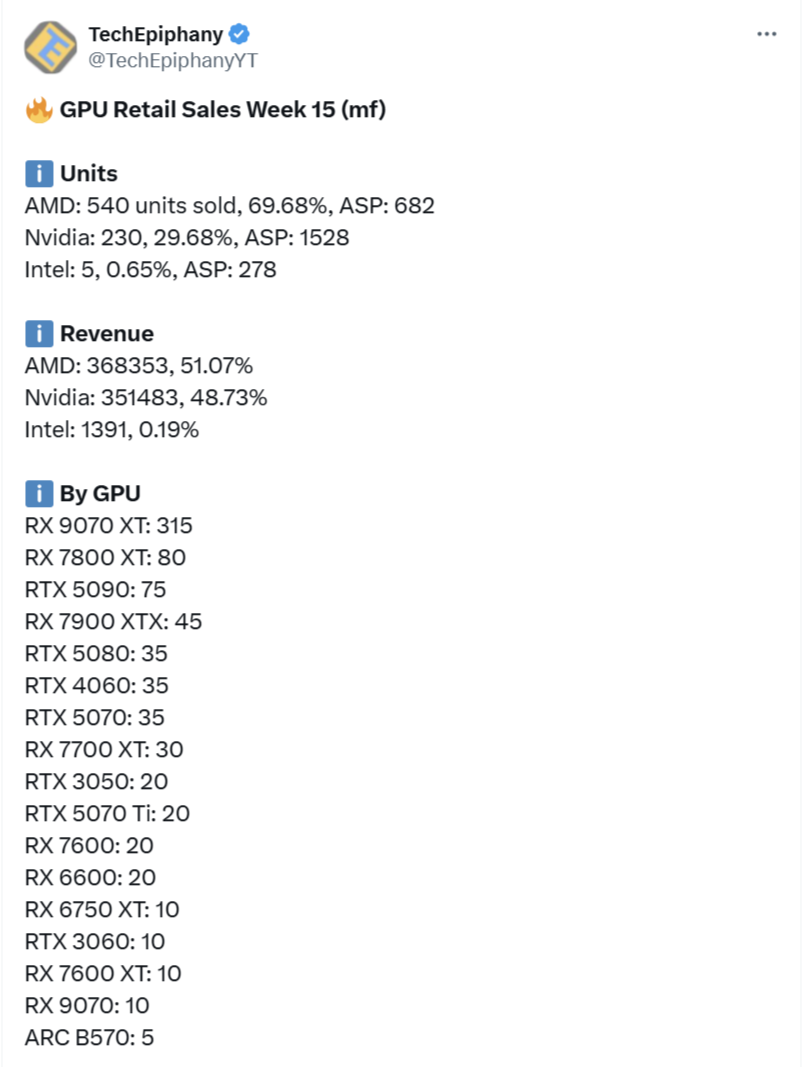Click the blue verified checkmark badge
The image size is (805, 1067).
(x=239, y=33)
